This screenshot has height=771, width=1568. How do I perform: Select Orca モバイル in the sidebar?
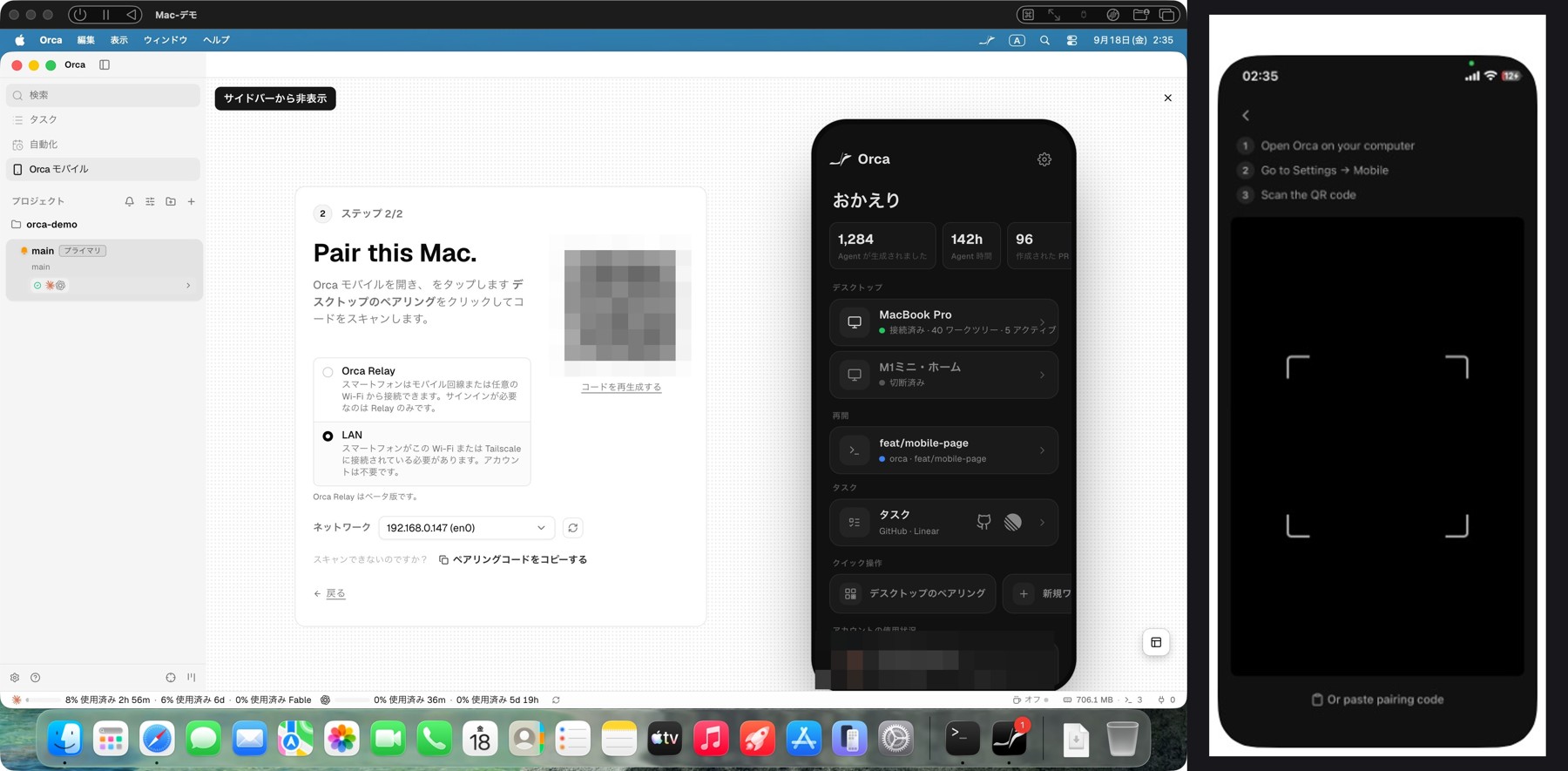pyautogui.click(x=103, y=169)
